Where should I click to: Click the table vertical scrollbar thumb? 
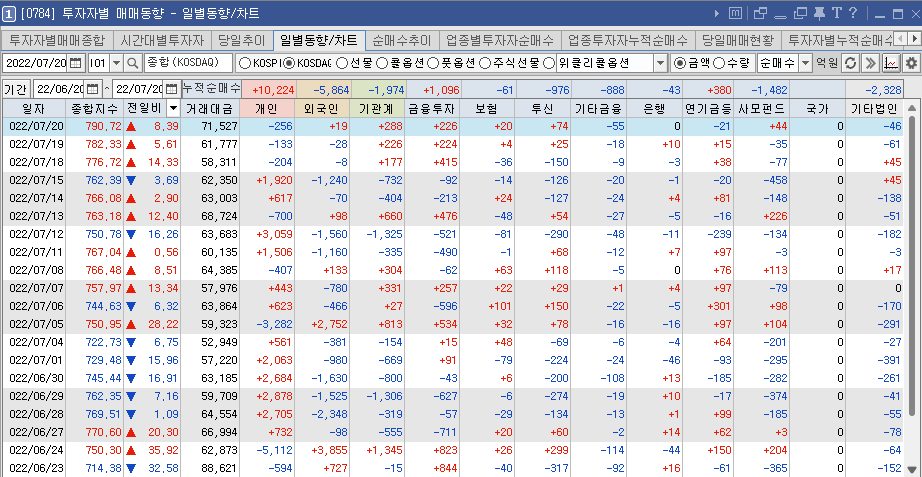[911, 265]
